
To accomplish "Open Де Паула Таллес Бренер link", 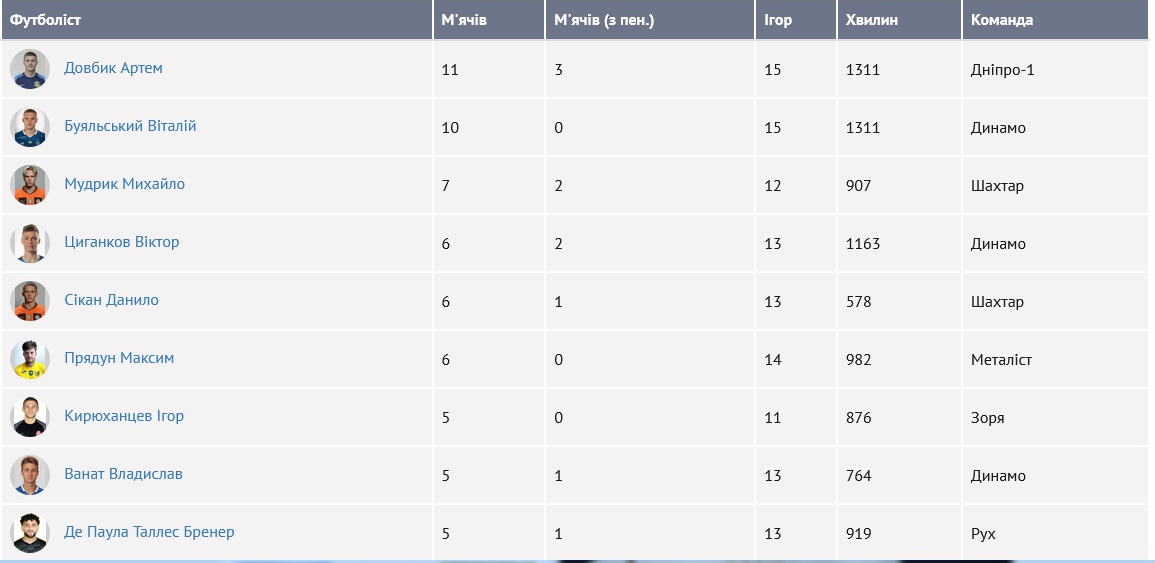I will [x=149, y=532].
